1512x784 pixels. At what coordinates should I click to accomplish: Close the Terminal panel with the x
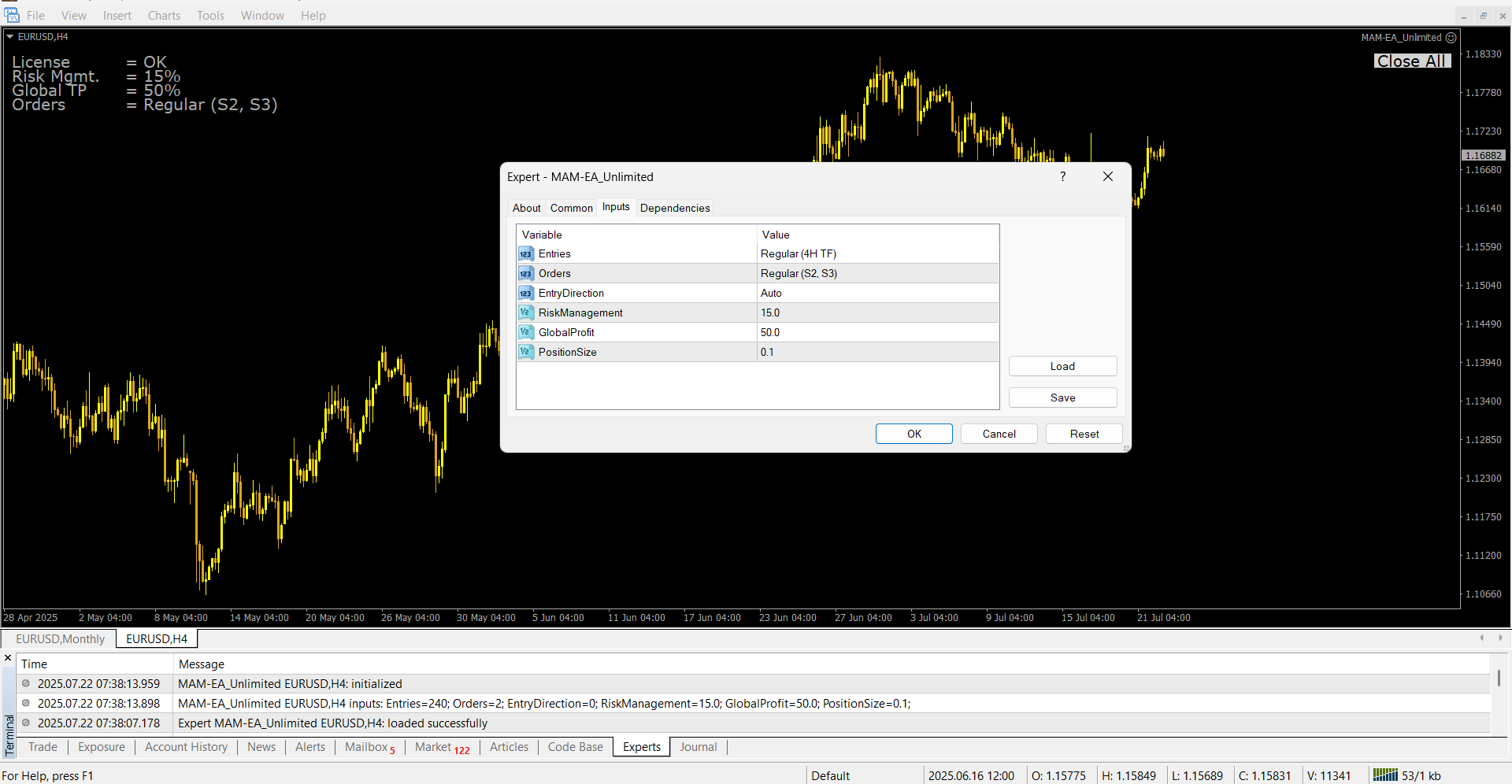coord(8,658)
